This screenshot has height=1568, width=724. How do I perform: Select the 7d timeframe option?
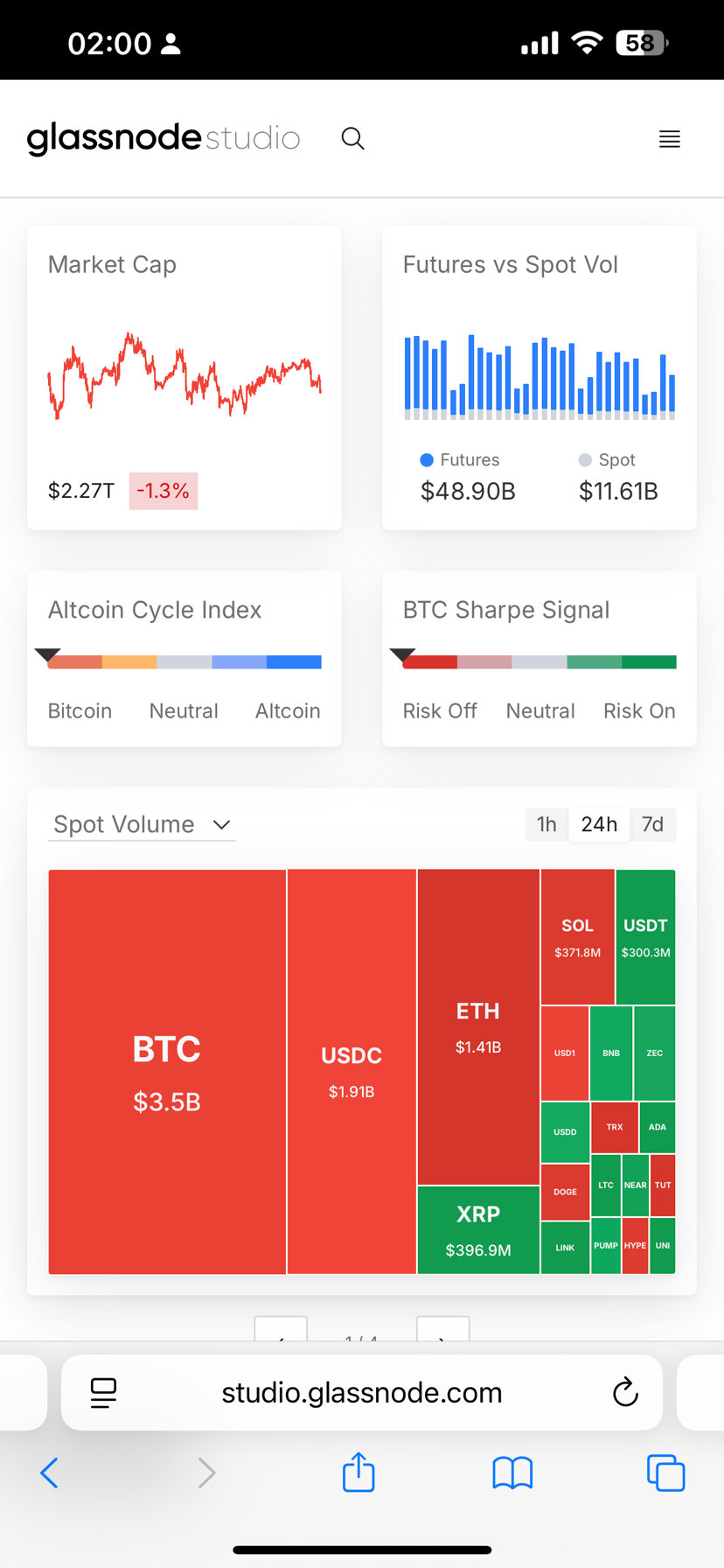point(652,824)
